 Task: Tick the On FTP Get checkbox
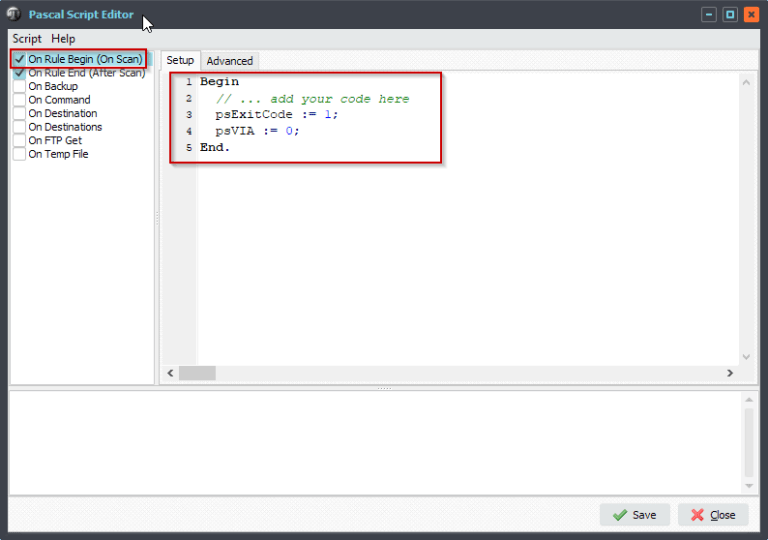pyautogui.click(x=20, y=141)
